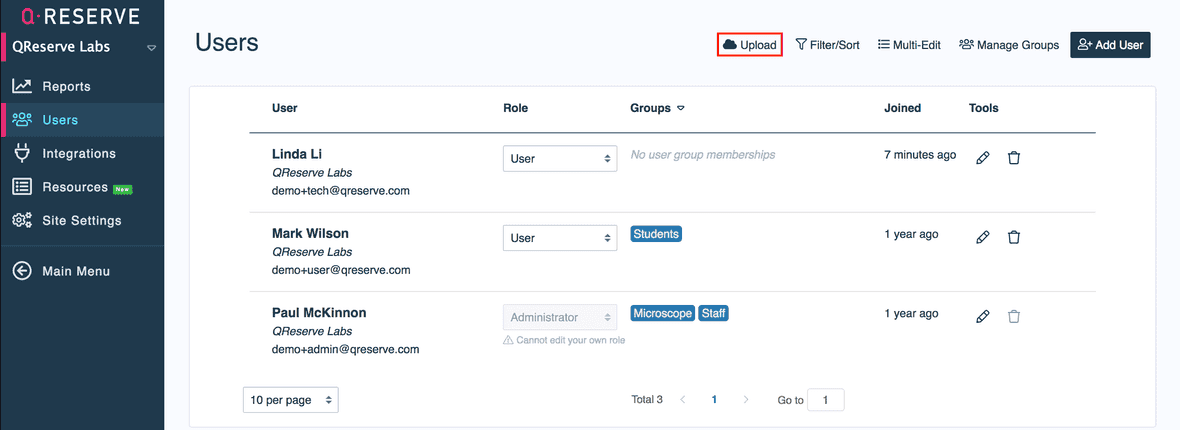The width and height of the screenshot is (1180, 430).
Task: Click the QReserve logo in the sidebar
Action: point(74,16)
